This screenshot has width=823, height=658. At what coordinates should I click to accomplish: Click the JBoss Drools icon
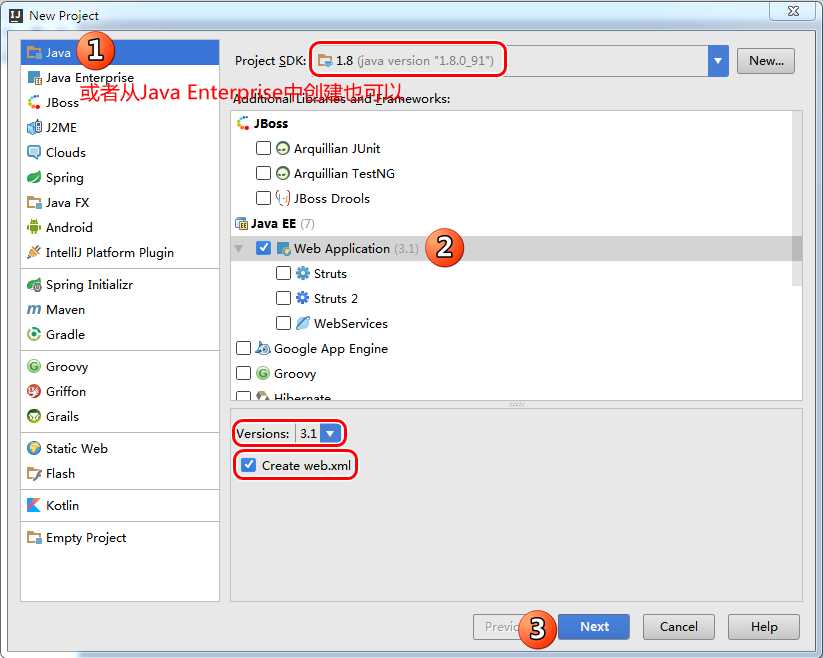283,198
